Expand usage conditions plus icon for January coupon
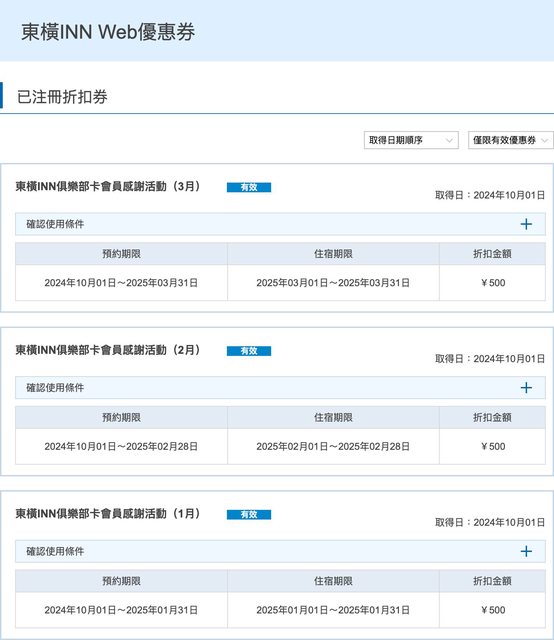 526,551
